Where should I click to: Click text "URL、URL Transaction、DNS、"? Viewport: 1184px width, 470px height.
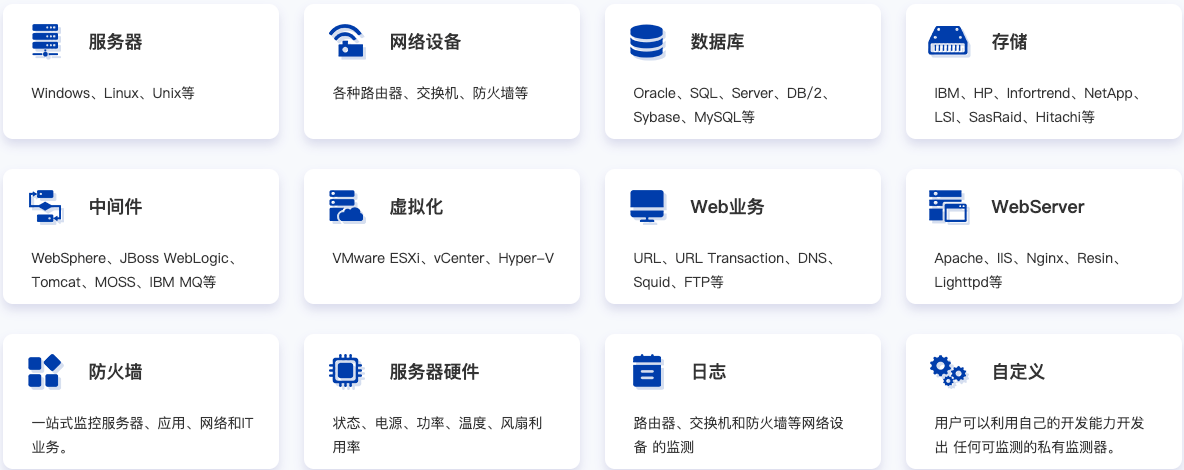[x=736, y=258]
